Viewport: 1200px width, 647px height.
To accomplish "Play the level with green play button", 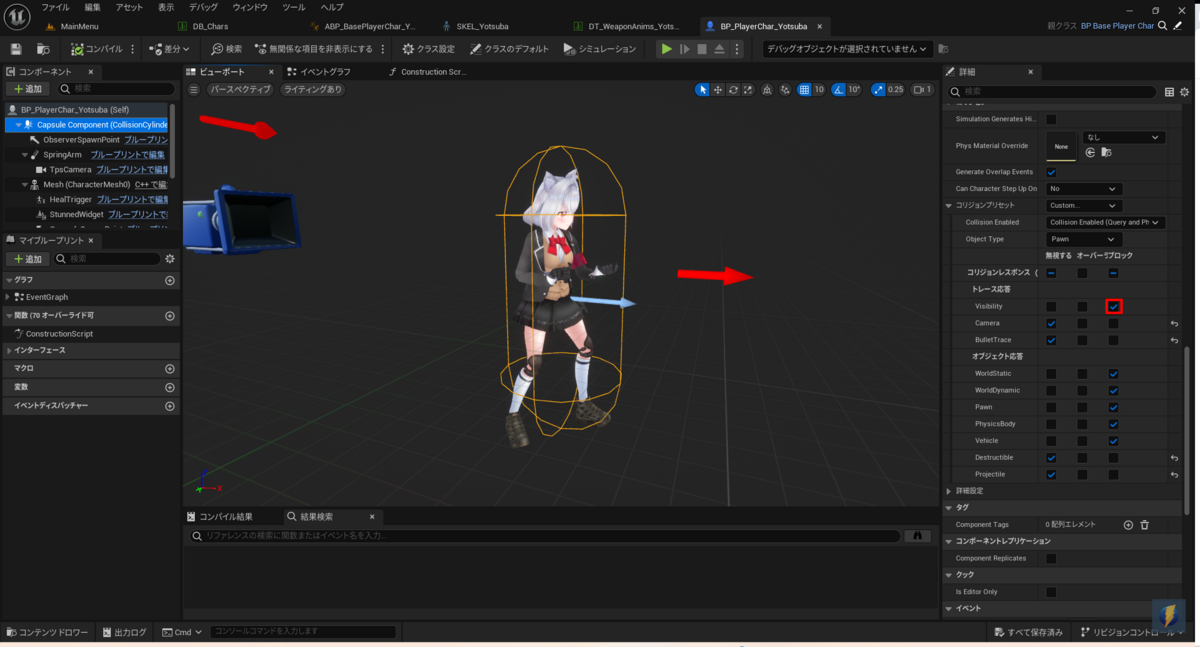I will tap(666, 48).
